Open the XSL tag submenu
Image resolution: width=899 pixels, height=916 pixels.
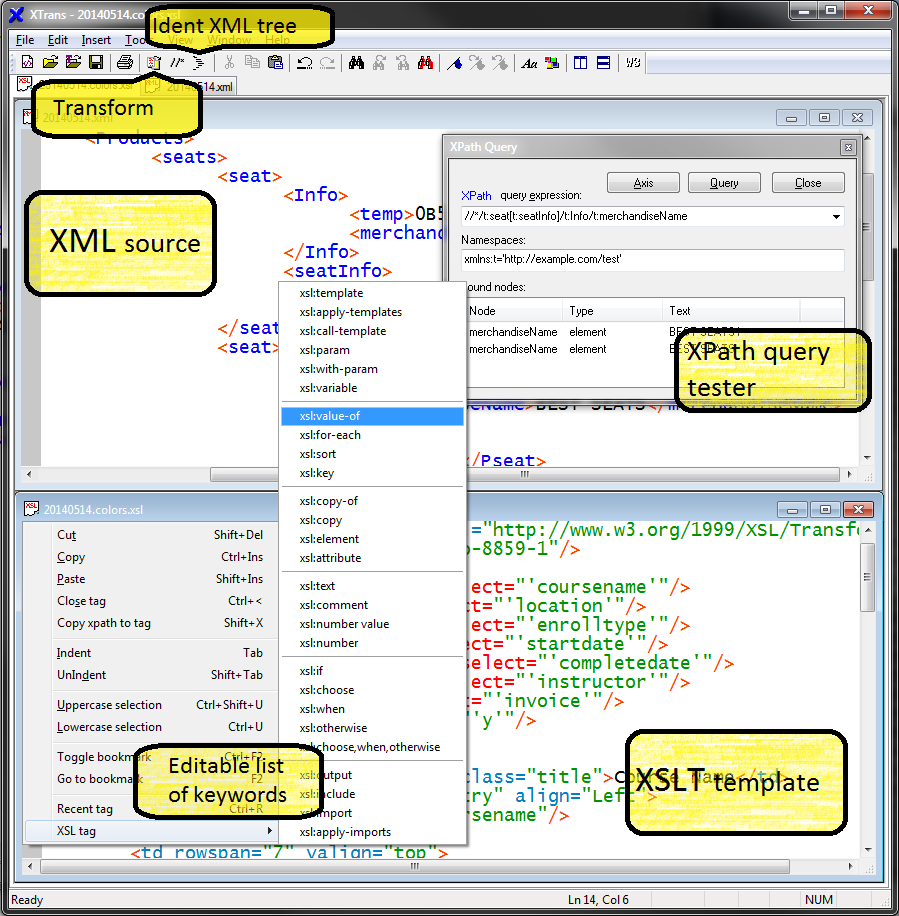(x=150, y=831)
